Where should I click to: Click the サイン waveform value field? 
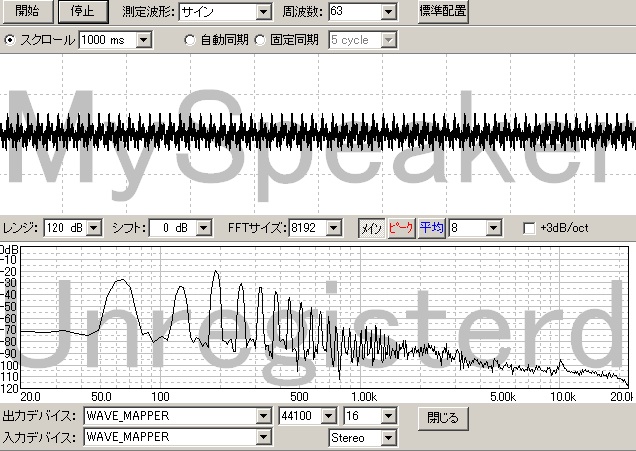(x=218, y=12)
